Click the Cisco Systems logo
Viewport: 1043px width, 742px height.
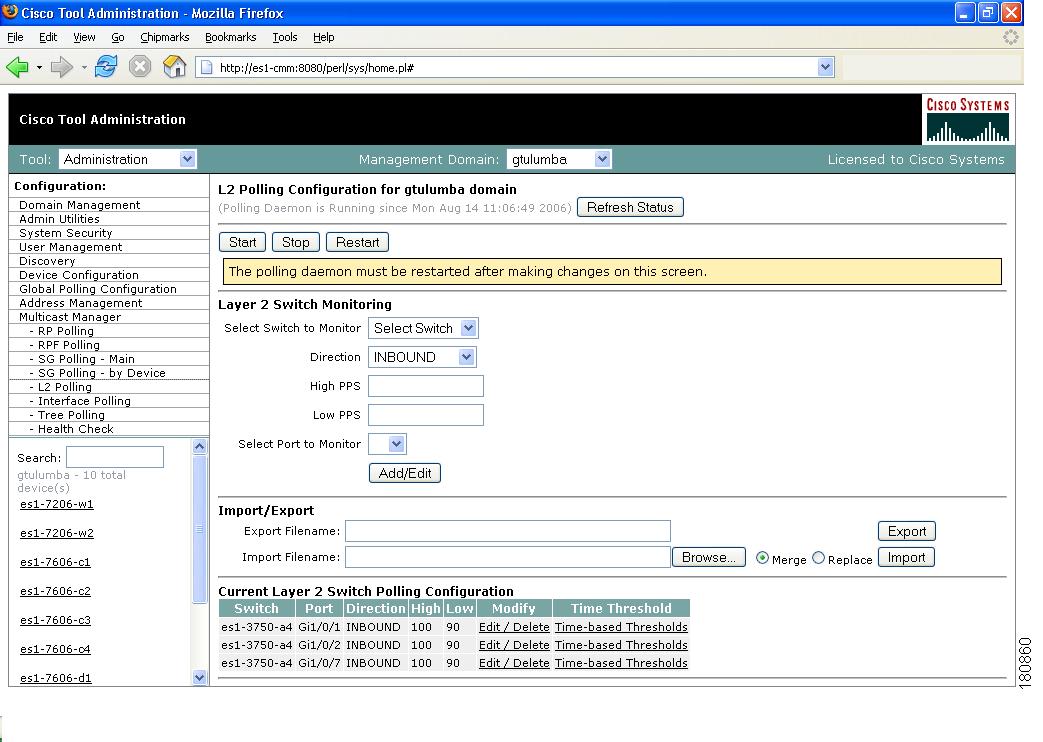tap(968, 119)
